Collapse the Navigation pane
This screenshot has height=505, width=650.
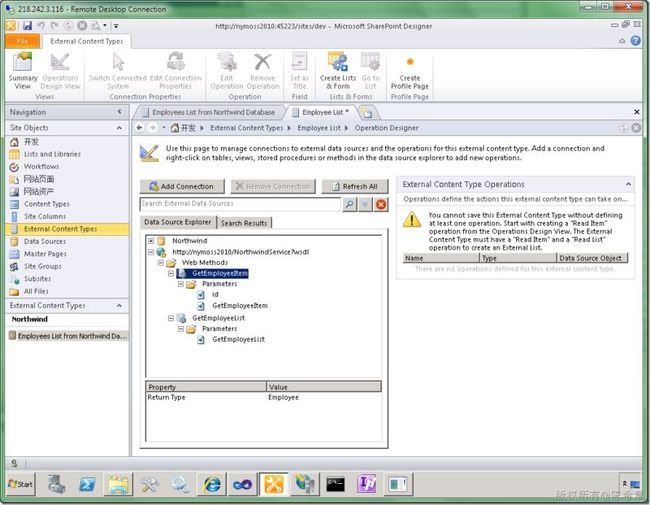(119, 112)
